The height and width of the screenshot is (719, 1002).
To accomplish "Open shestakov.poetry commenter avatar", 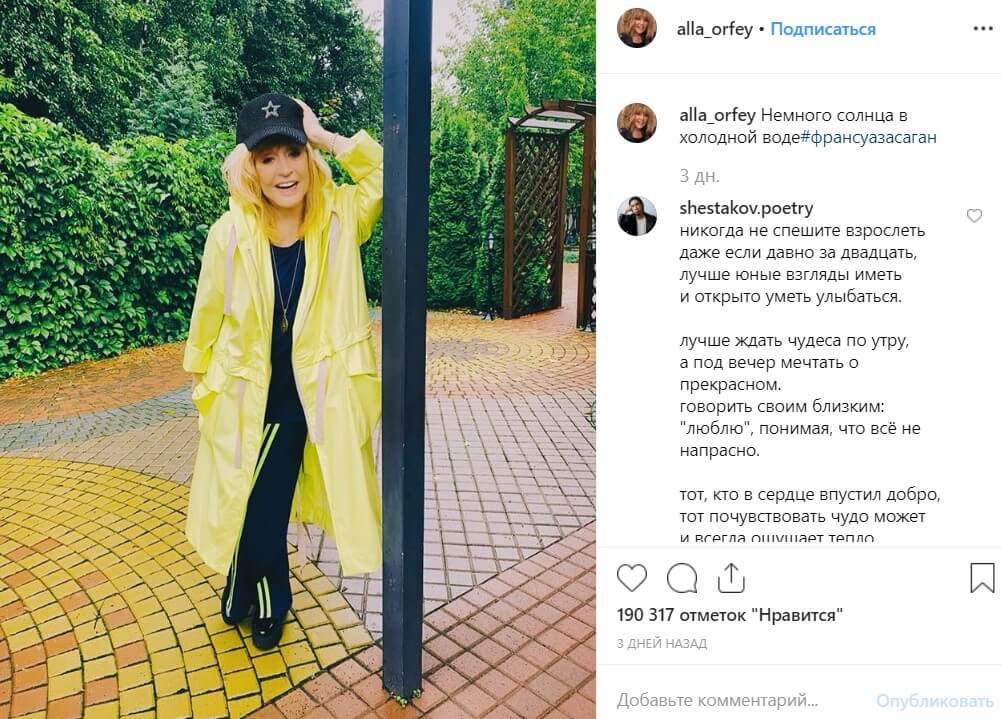I will coord(636,215).
